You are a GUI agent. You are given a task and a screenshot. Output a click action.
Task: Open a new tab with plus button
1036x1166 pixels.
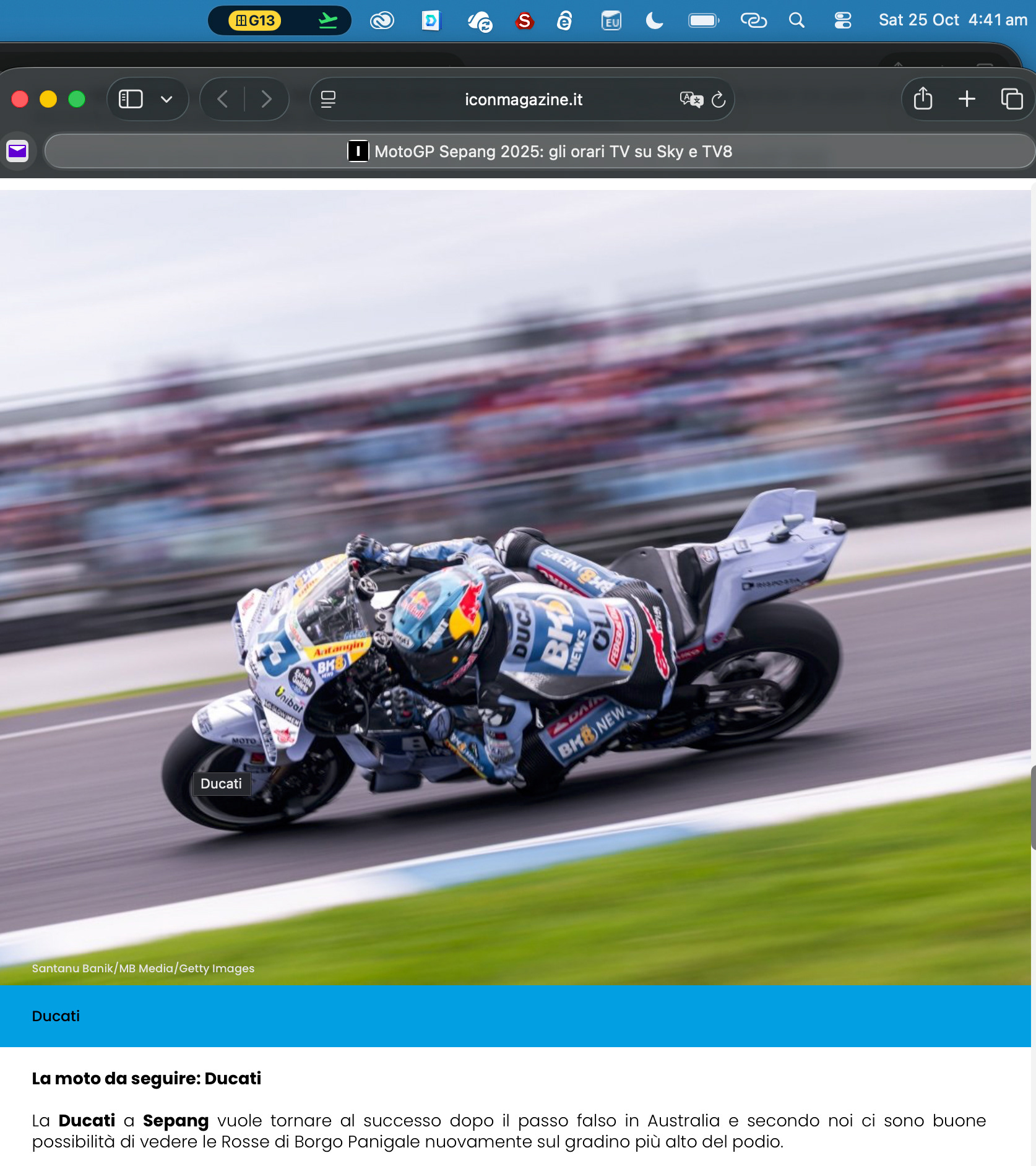click(967, 99)
